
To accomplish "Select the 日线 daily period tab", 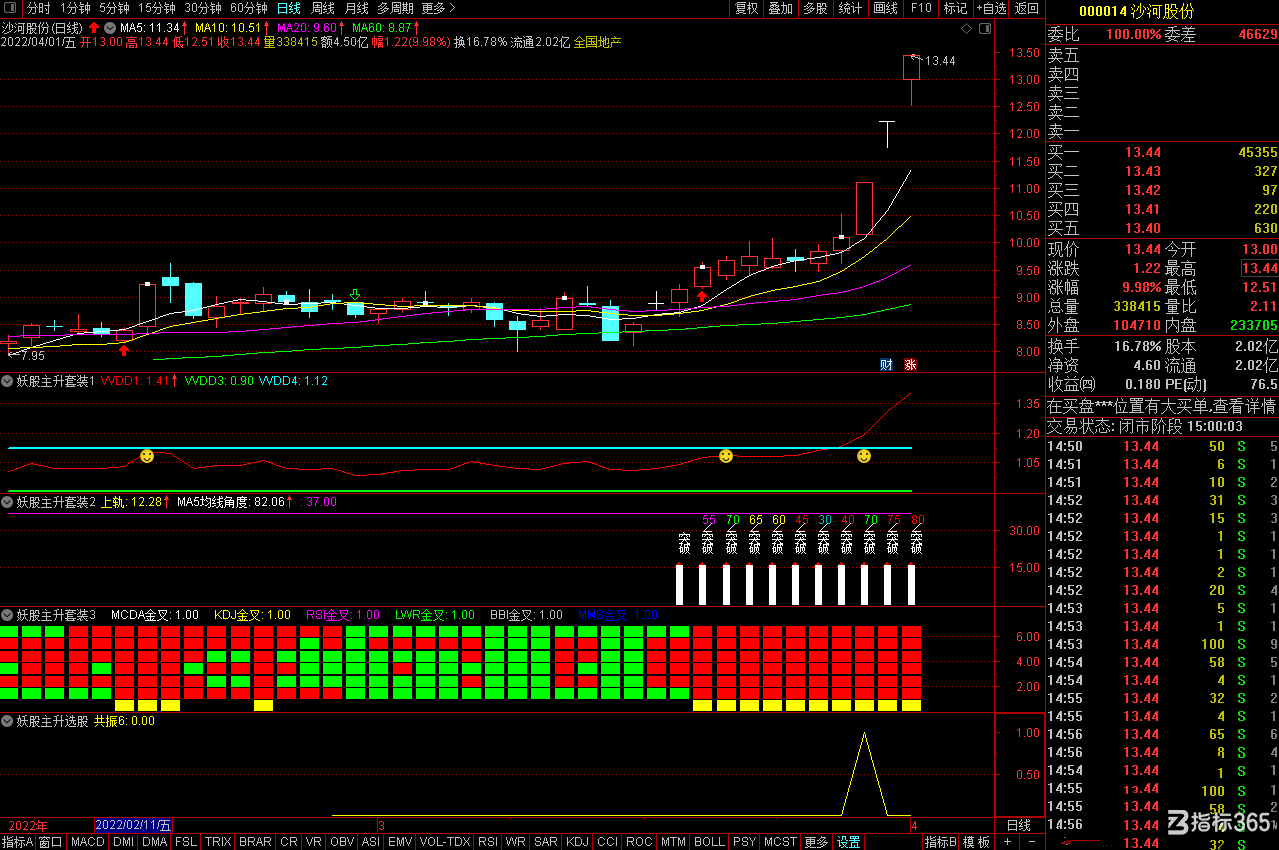I will click(x=289, y=8).
